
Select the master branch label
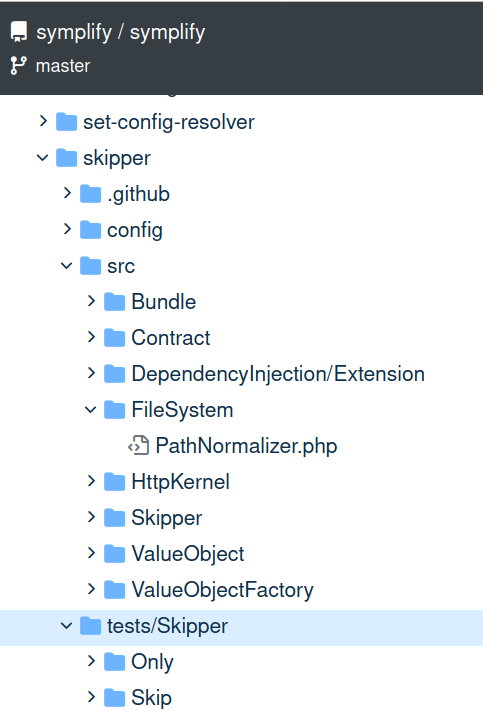(x=63, y=66)
